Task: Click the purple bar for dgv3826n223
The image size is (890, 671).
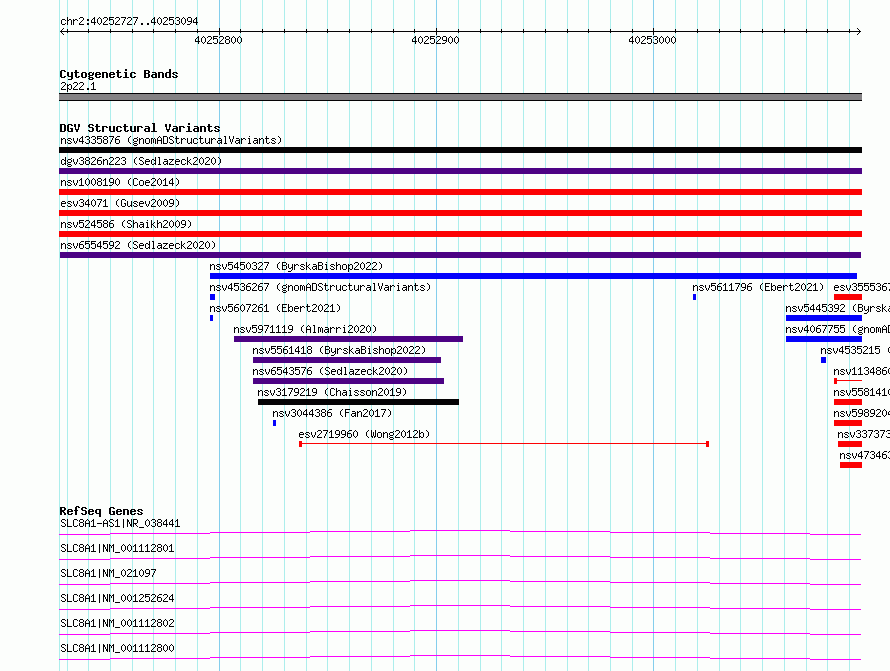Action: point(460,171)
